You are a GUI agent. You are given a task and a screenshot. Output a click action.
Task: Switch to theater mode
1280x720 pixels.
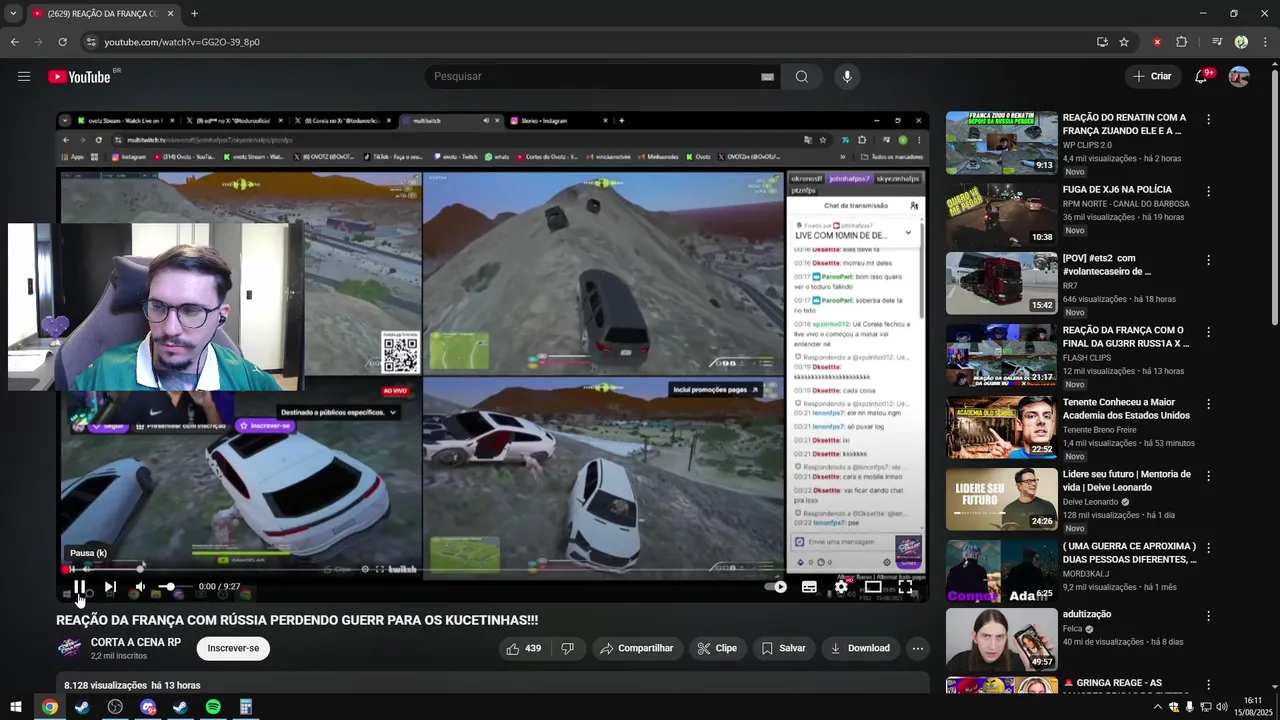coord(873,587)
